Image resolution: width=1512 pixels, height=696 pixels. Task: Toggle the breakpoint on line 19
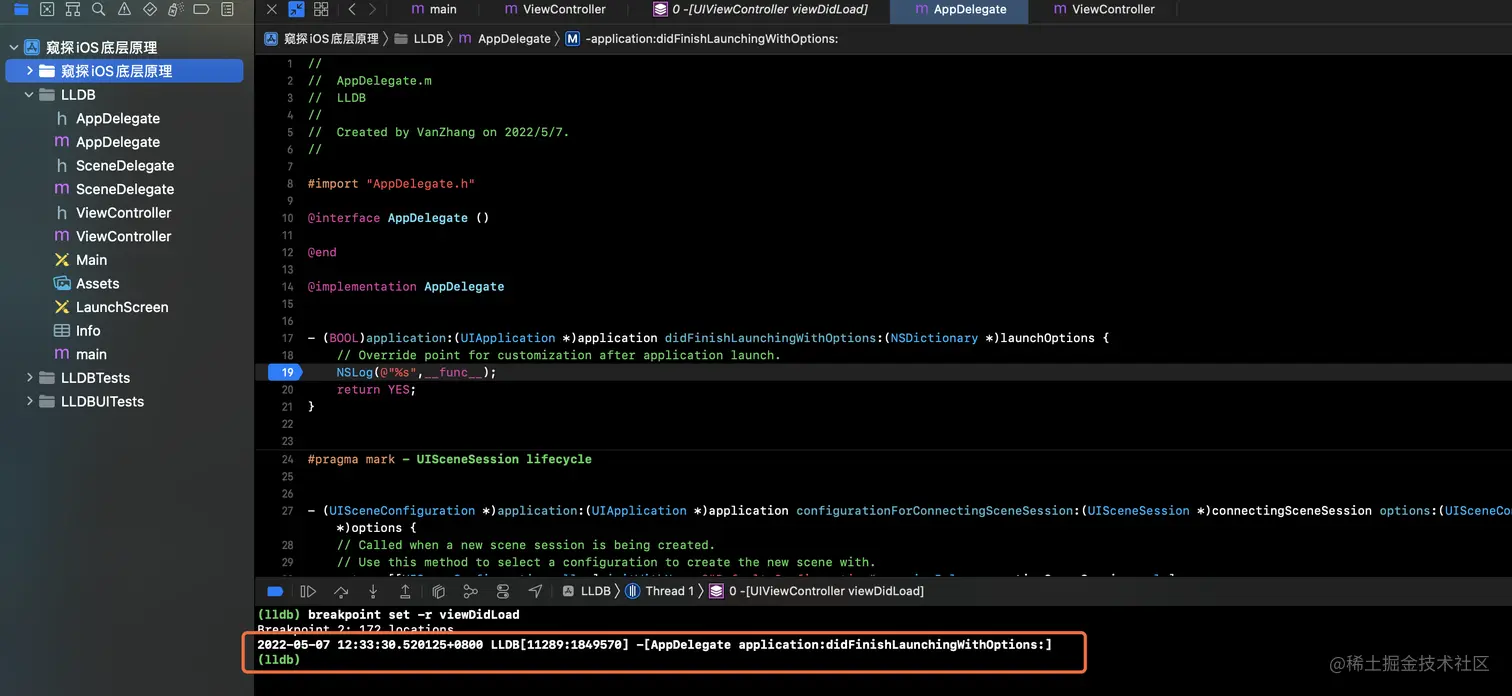pyautogui.click(x=285, y=372)
